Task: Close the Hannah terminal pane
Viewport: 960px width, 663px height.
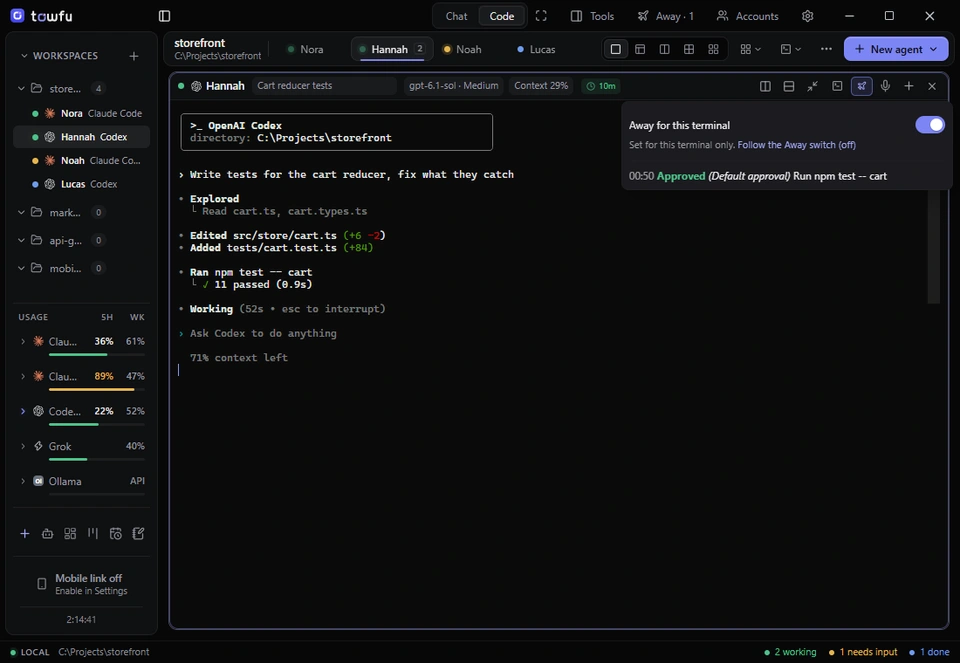Action: pos(932,86)
